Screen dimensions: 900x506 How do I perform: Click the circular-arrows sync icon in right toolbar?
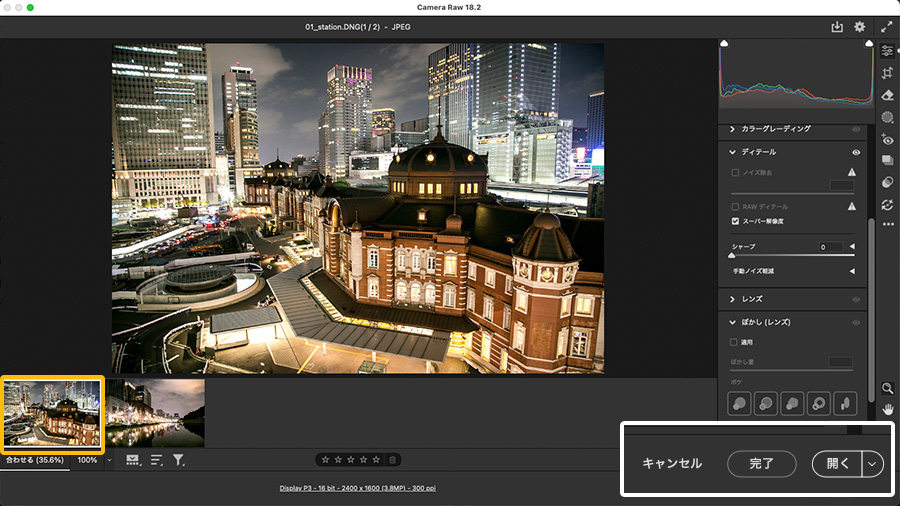pyautogui.click(x=887, y=205)
